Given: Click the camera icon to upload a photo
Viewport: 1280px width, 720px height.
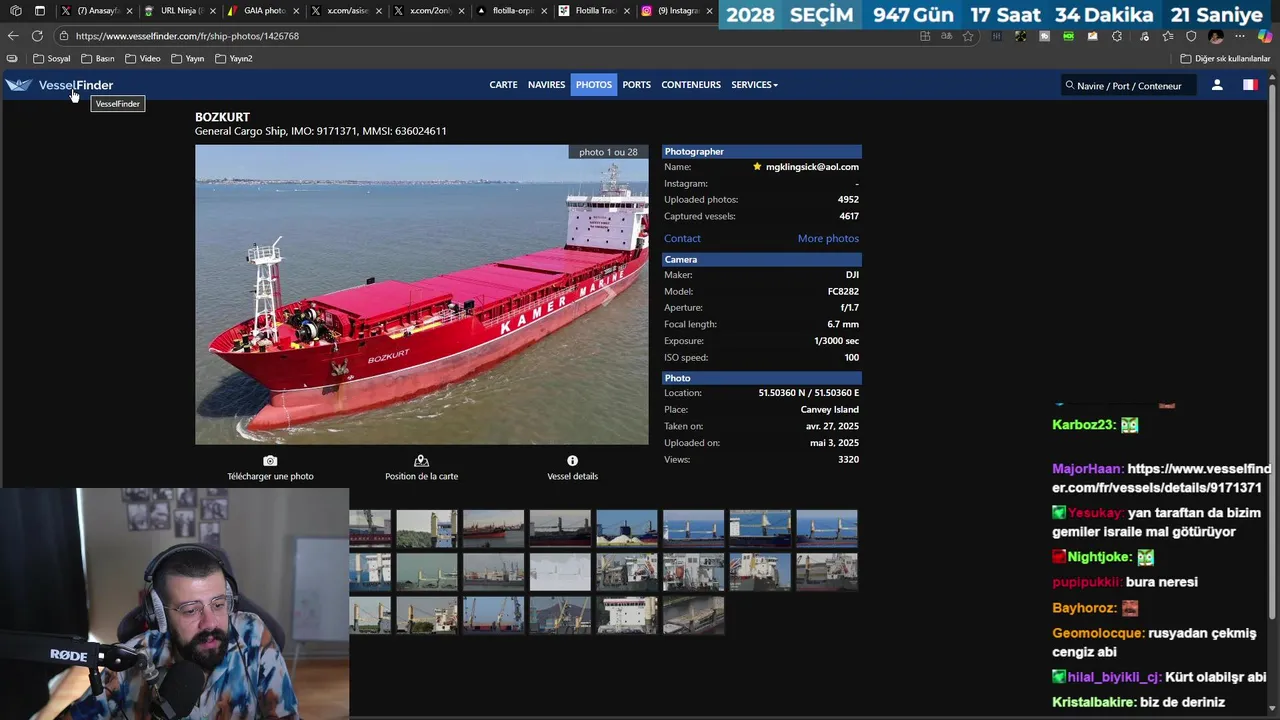Looking at the screenshot, I should click(270, 461).
